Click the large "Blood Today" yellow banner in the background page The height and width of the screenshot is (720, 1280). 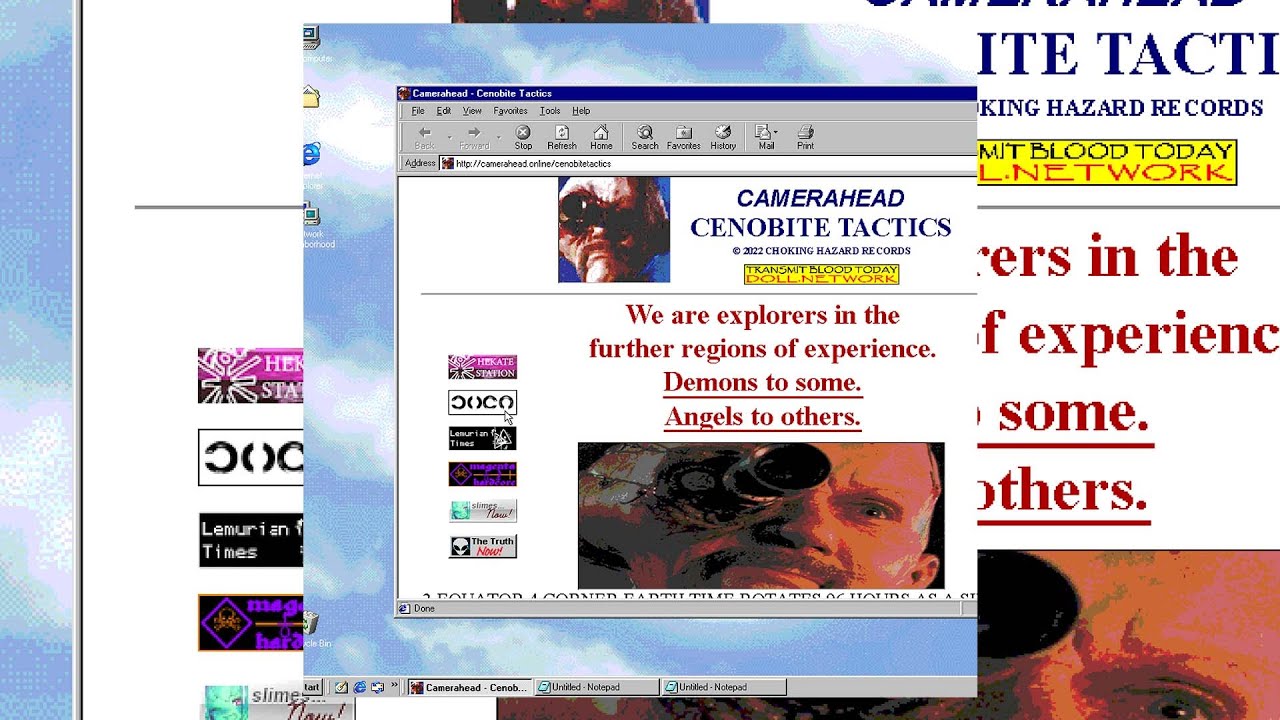tap(1107, 162)
